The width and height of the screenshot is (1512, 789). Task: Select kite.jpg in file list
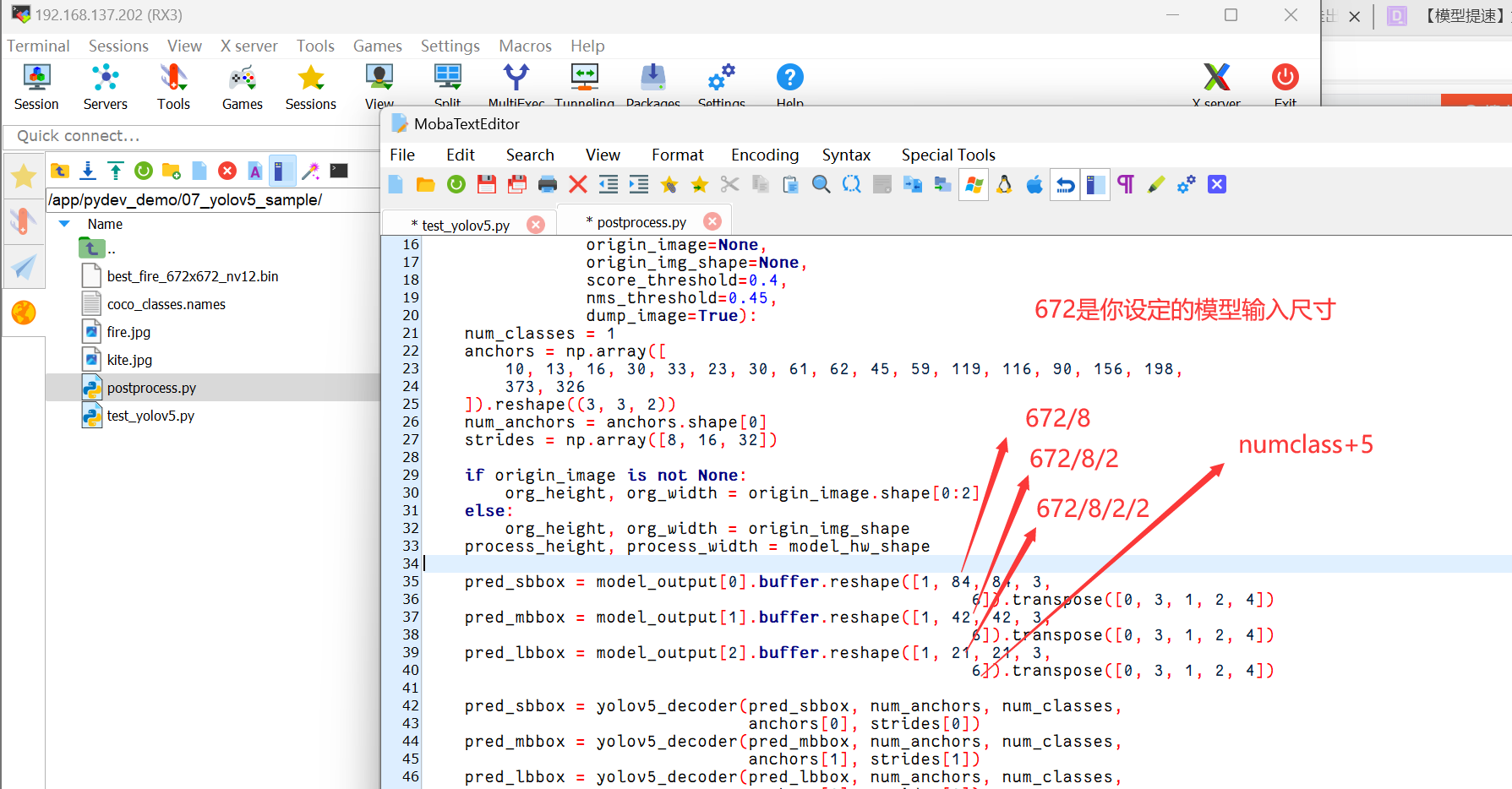point(129,360)
